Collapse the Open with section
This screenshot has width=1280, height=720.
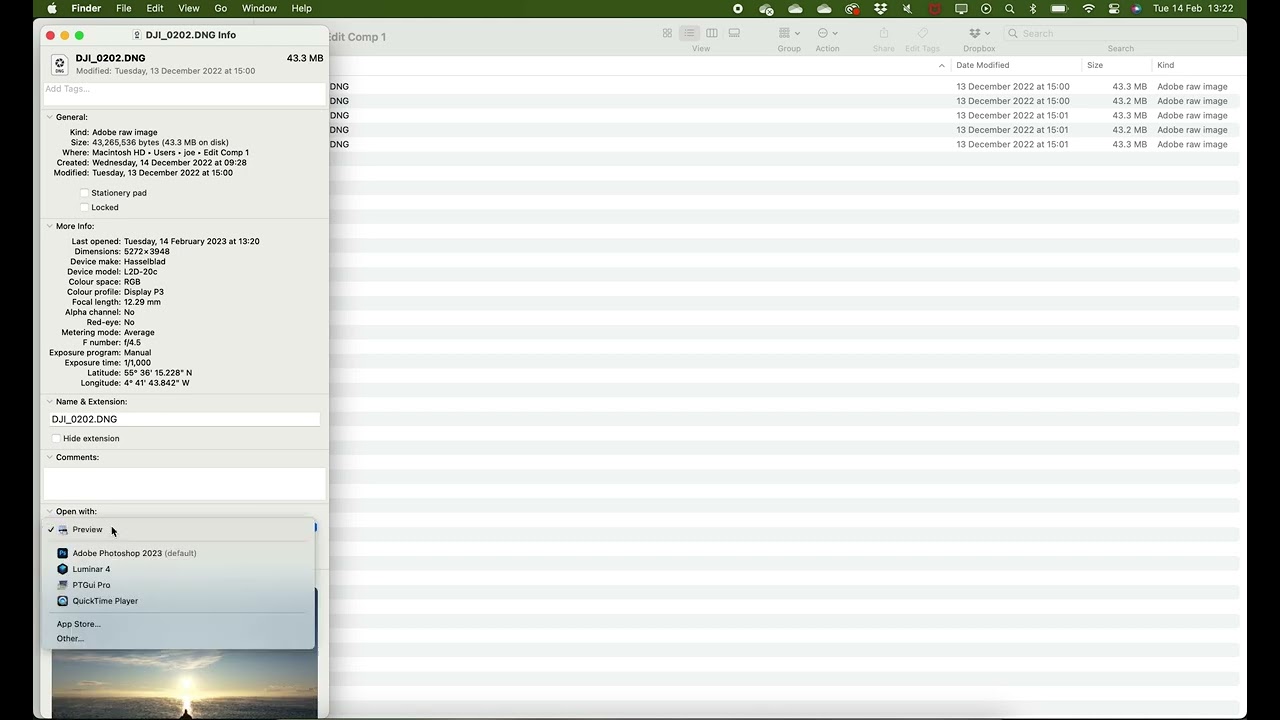click(x=49, y=511)
